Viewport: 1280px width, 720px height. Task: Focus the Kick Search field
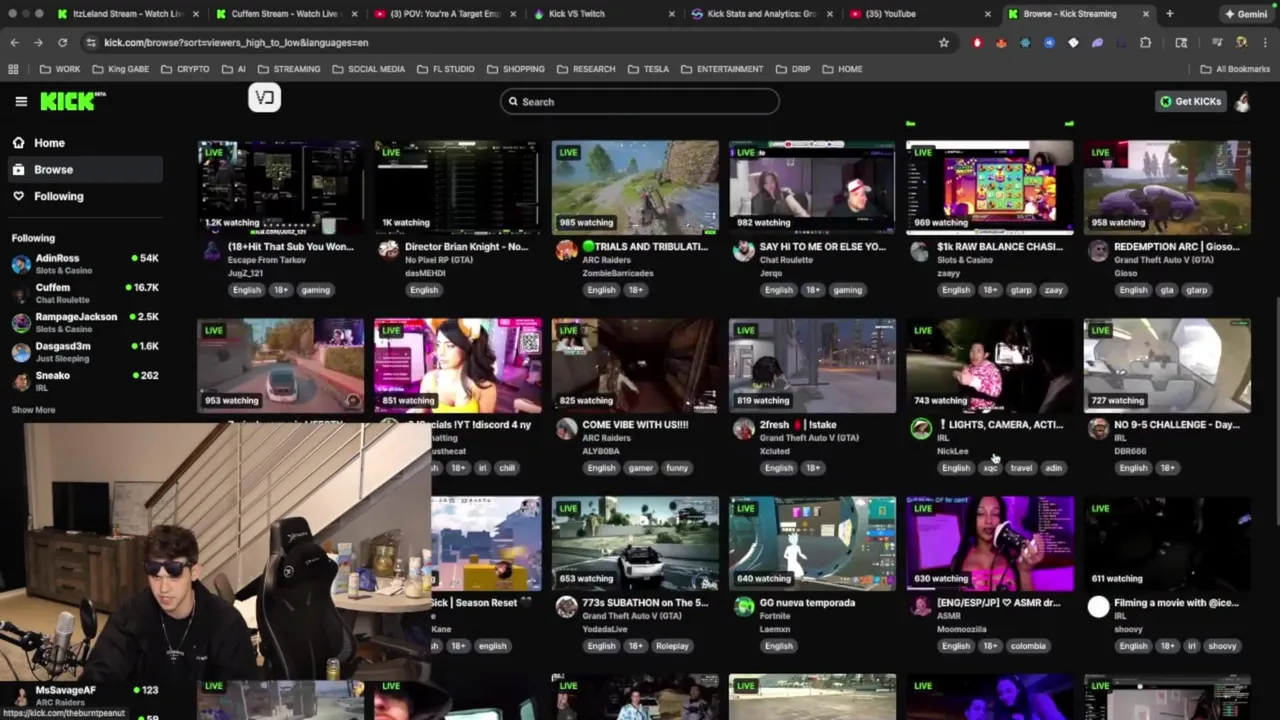pos(640,101)
